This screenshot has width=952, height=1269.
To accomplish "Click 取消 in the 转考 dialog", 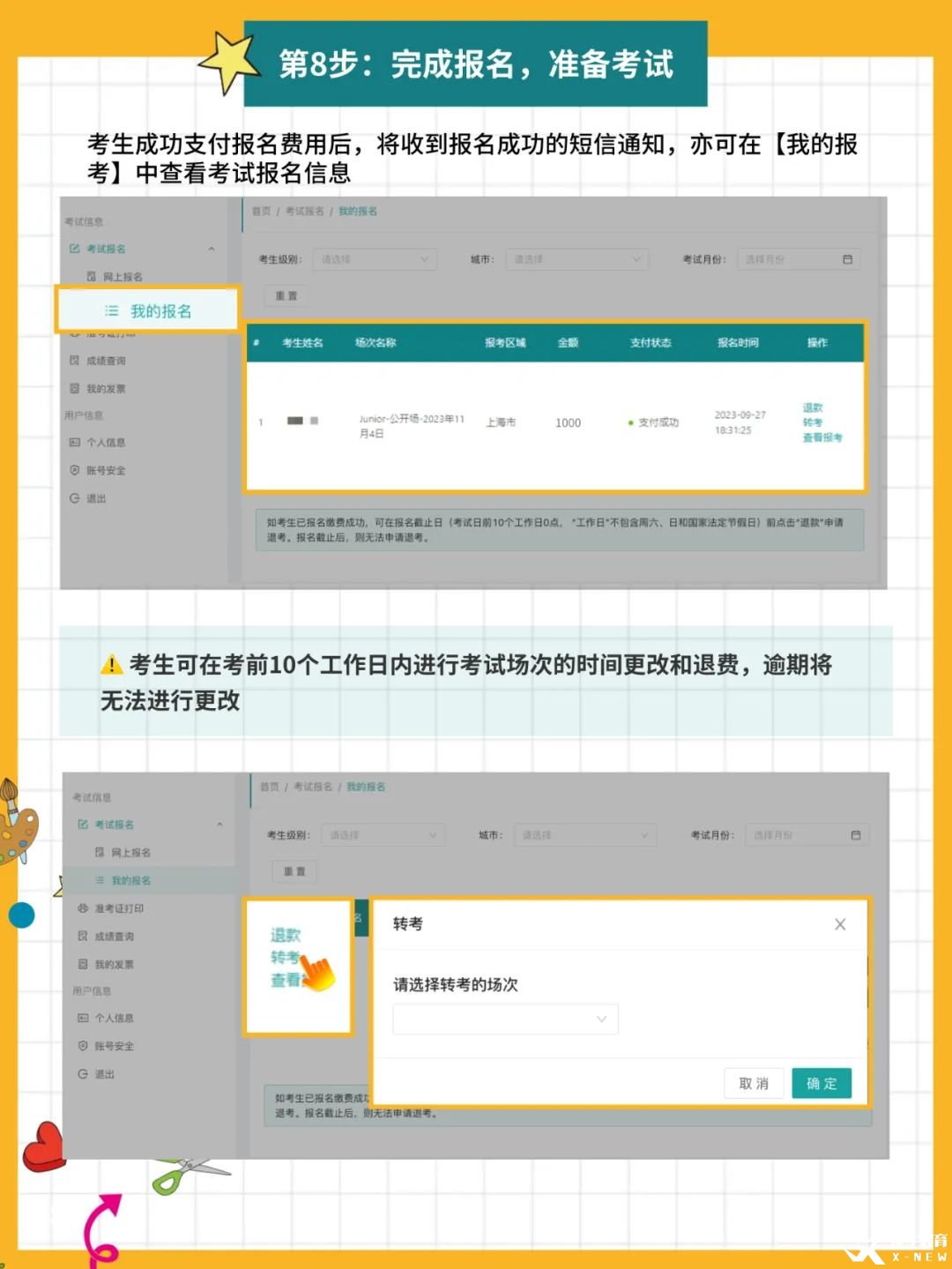I will pos(754,1084).
